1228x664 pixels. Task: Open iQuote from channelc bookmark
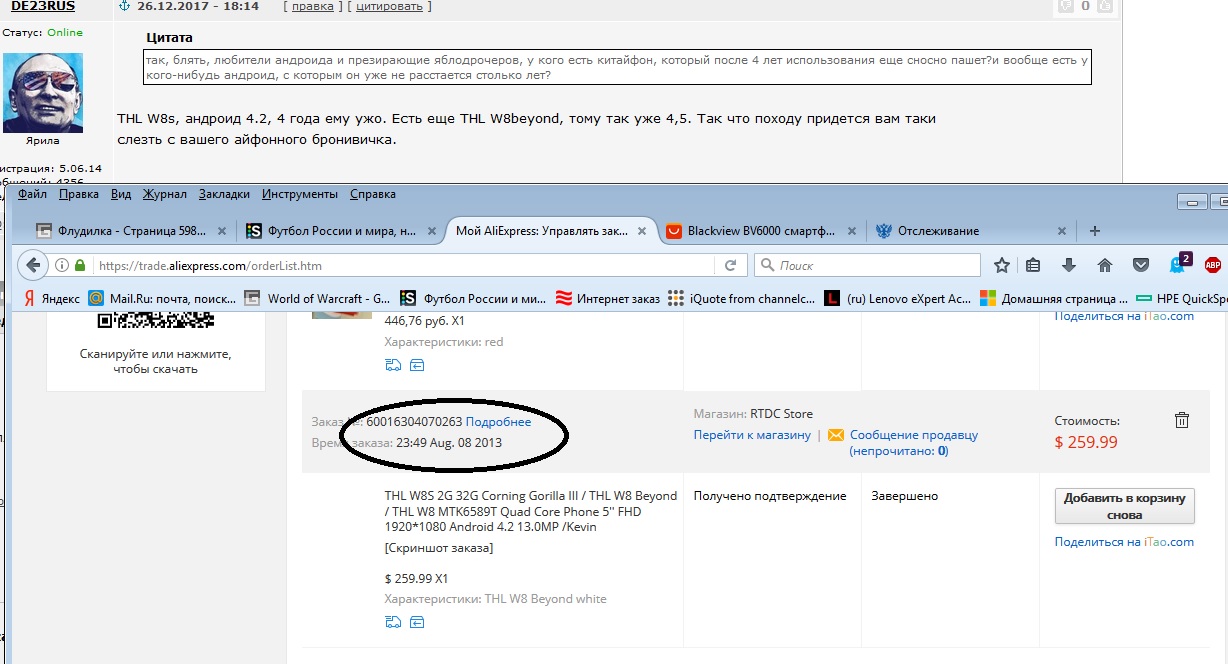click(x=741, y=298)
